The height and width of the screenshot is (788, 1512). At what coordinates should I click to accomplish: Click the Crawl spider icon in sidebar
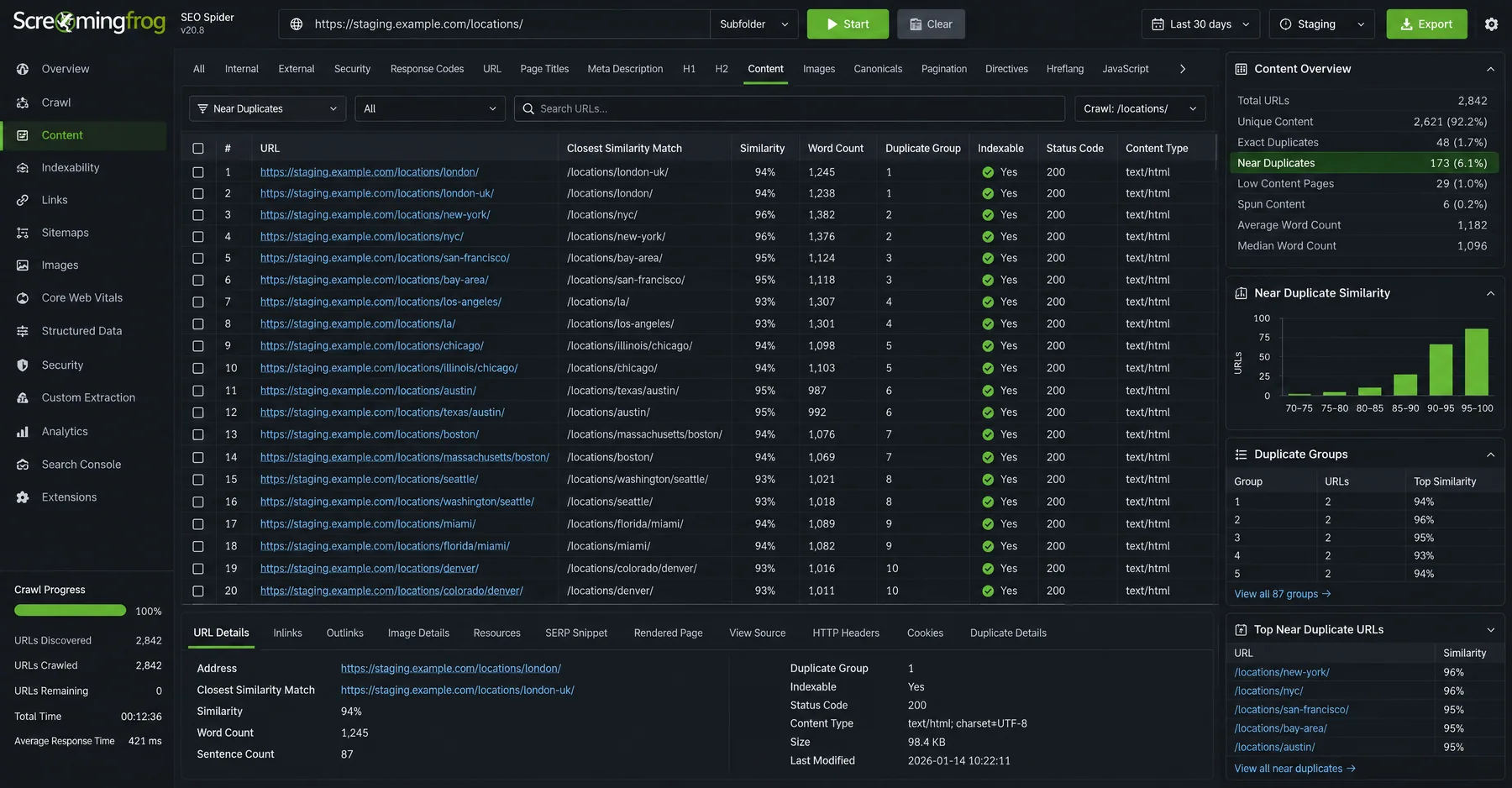coord(23,102)
